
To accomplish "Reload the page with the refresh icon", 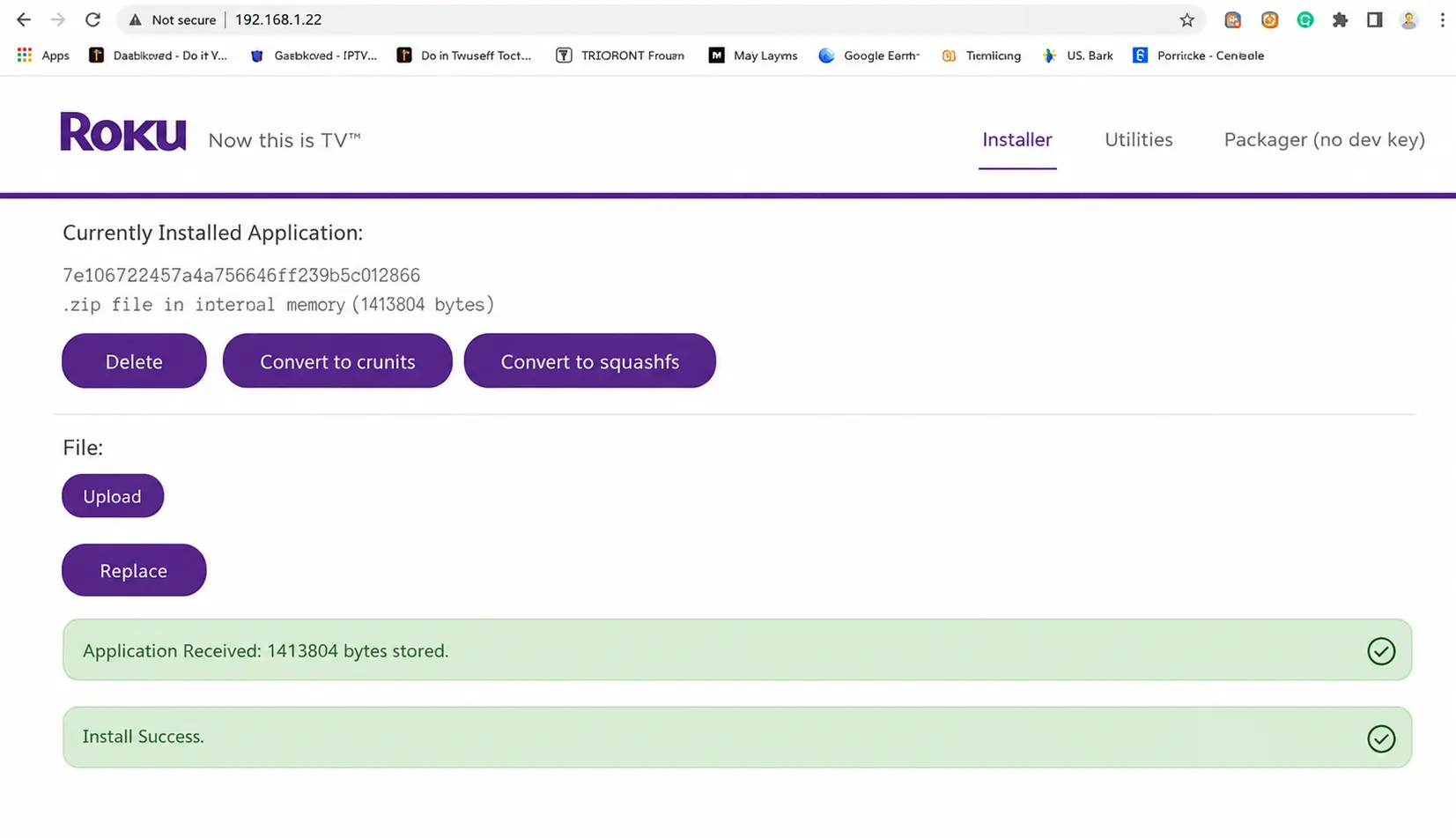I will [x=92, y=19].
